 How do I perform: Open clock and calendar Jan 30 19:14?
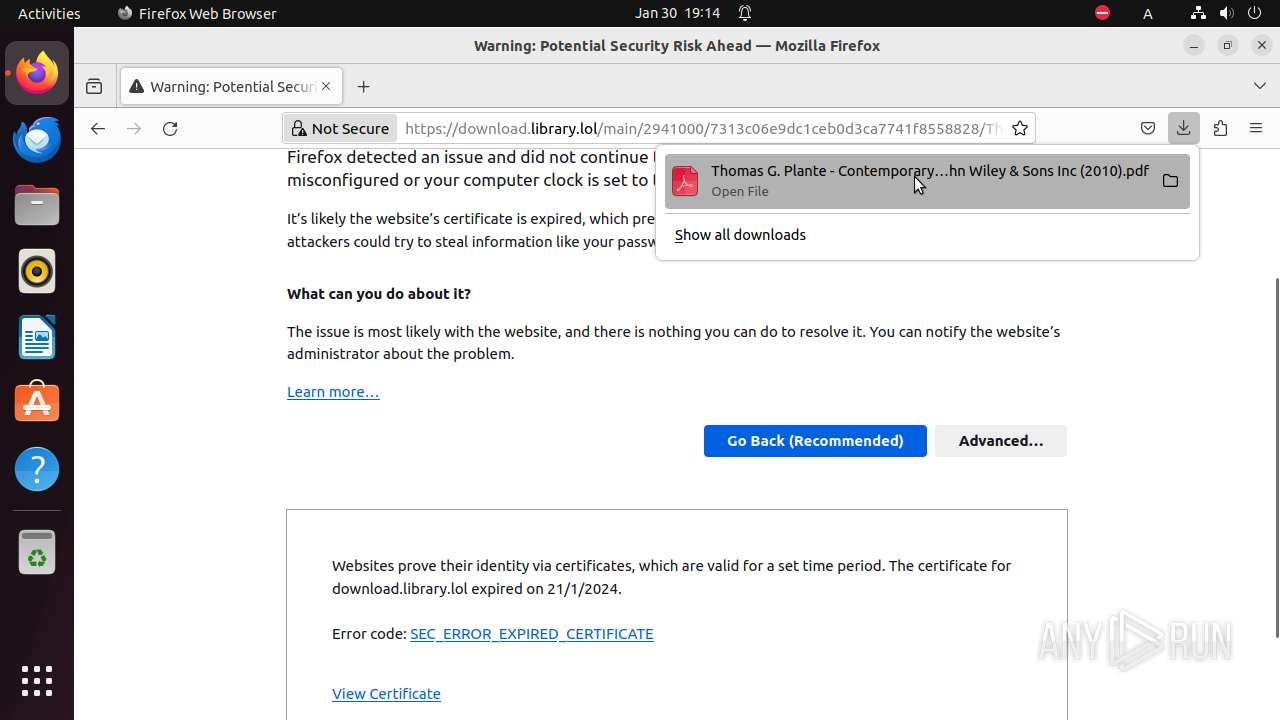pyautogui.click(x=678, y=13)
